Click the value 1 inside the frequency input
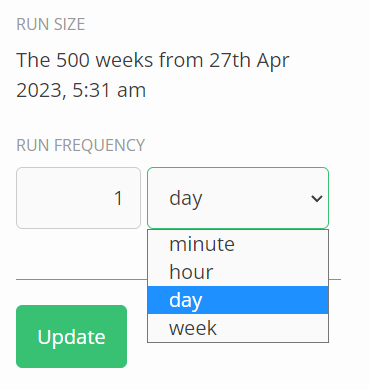369x389 pixels. pos(118,198)
